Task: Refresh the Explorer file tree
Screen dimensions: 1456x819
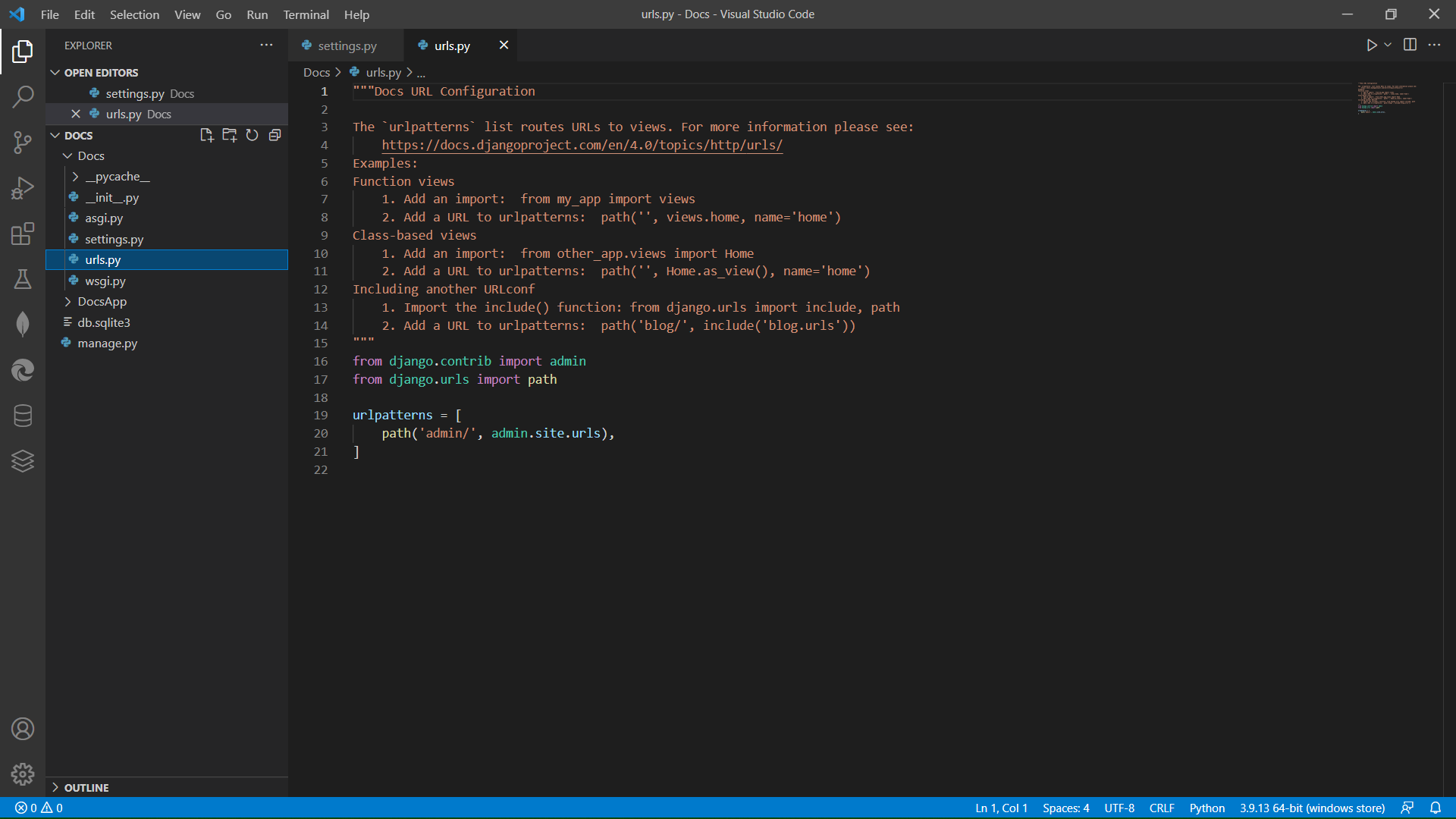Action: [x=252, y=135]
